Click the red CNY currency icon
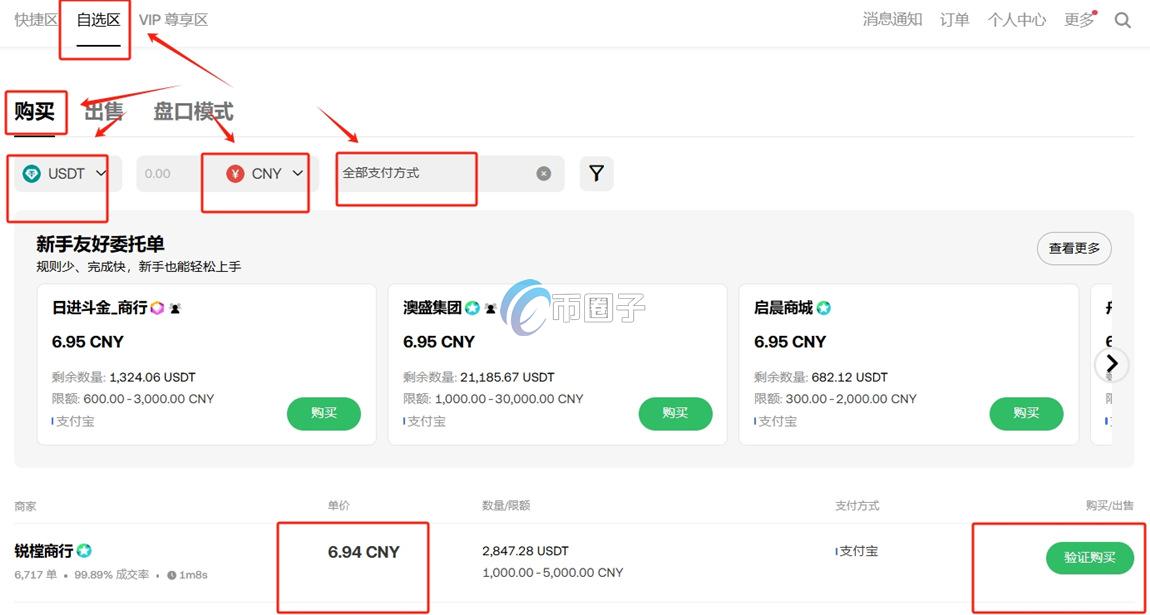Screen dimensions: 1150x615 tap(235, 173)
